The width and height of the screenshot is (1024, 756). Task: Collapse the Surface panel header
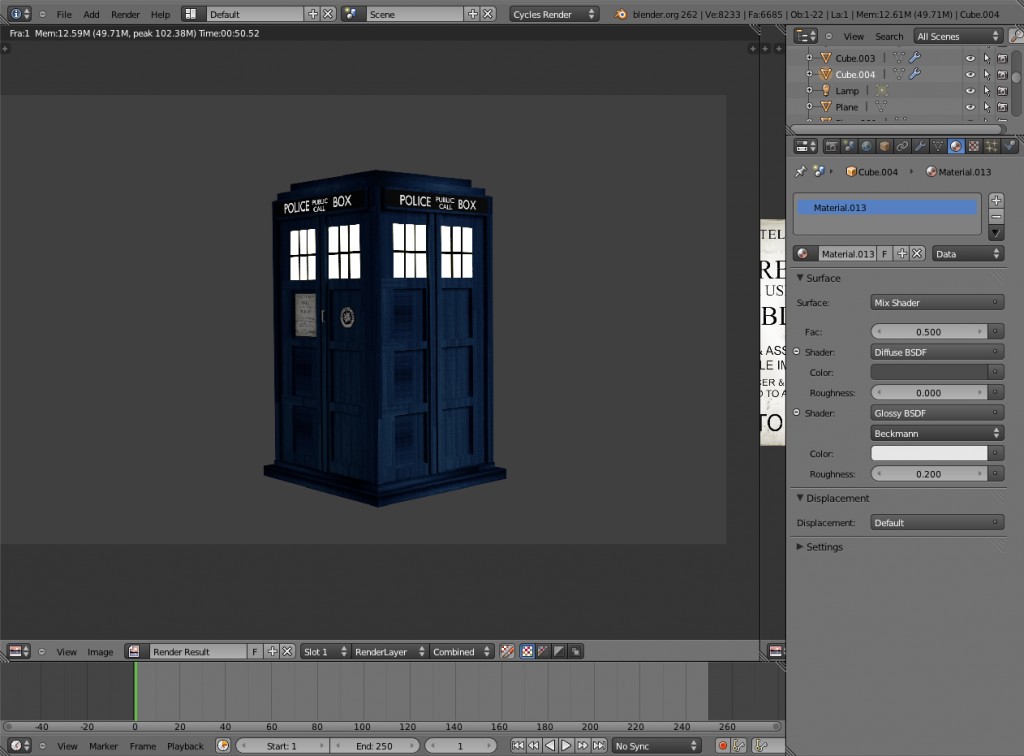(820, 278)
